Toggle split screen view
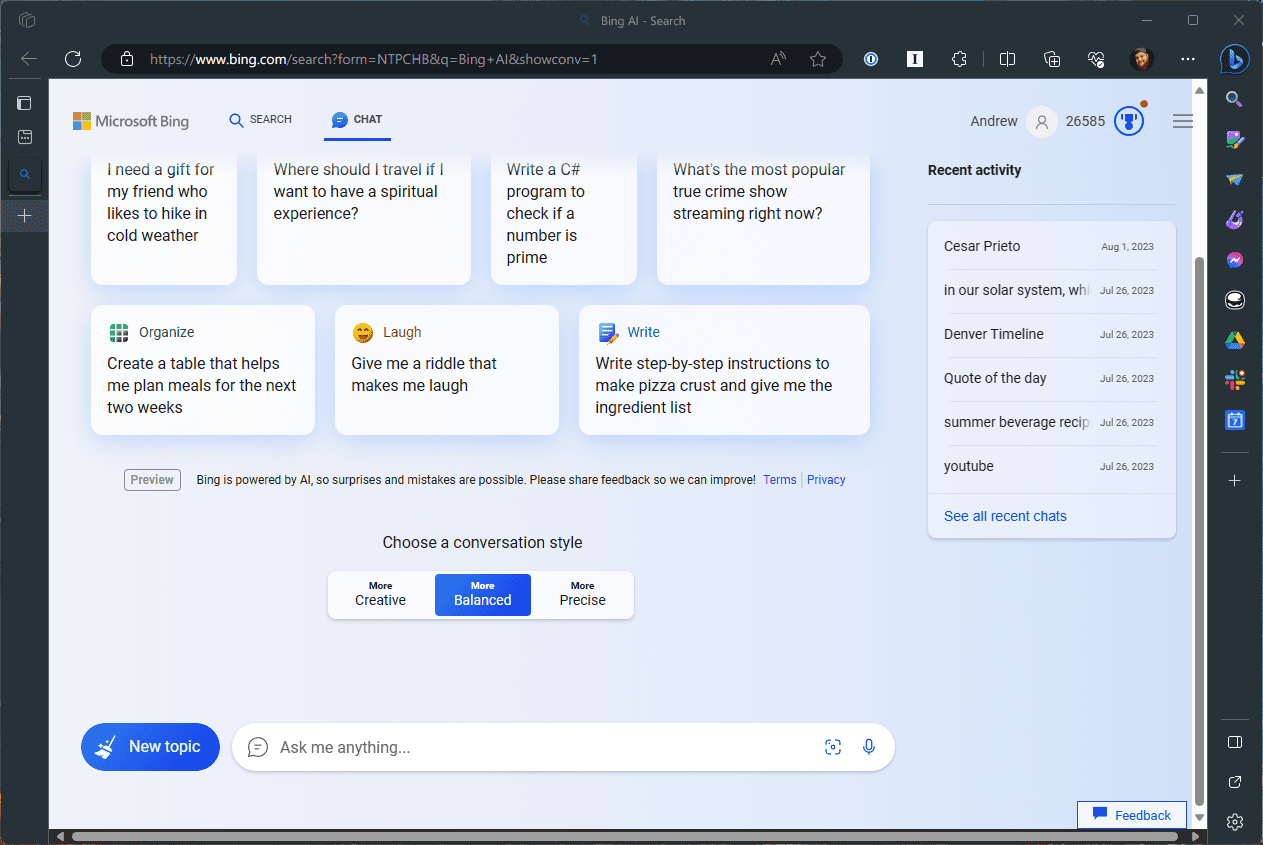Image resolution: width=1263 pixels, height=845 pixels. coord(1007,59)
